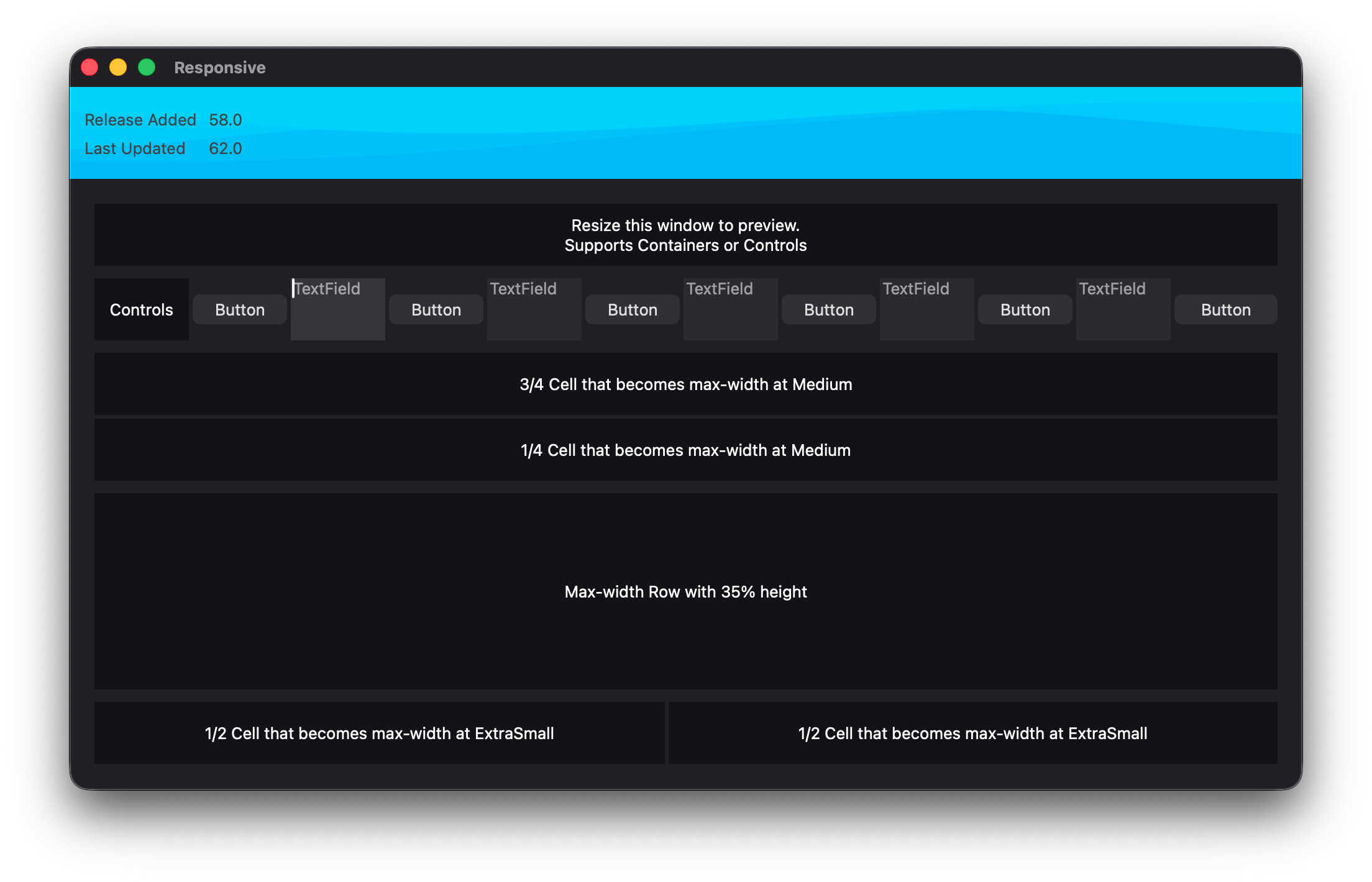The image size is (1372, 882).
Task: Focus the second TextField in the controls row
Action: [x=534, y=309]
